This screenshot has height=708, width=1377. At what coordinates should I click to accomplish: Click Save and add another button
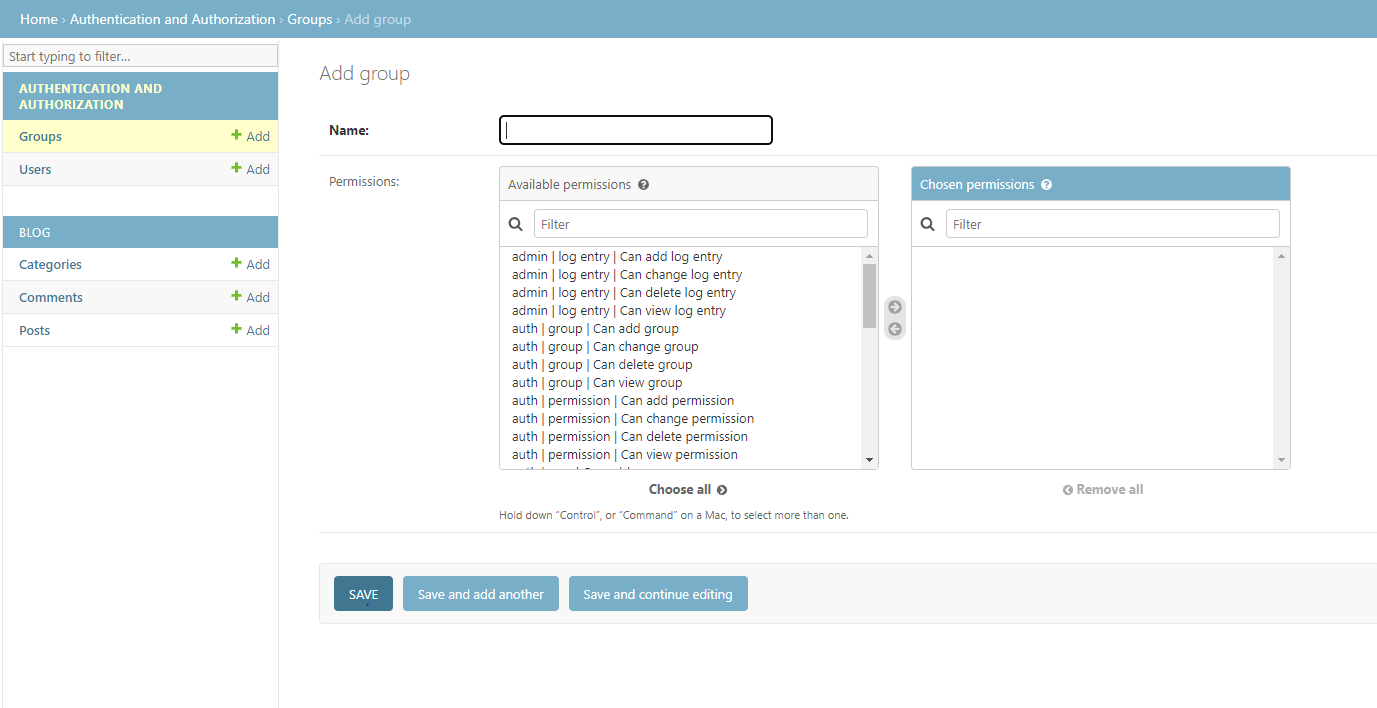[x=480, y=594]
